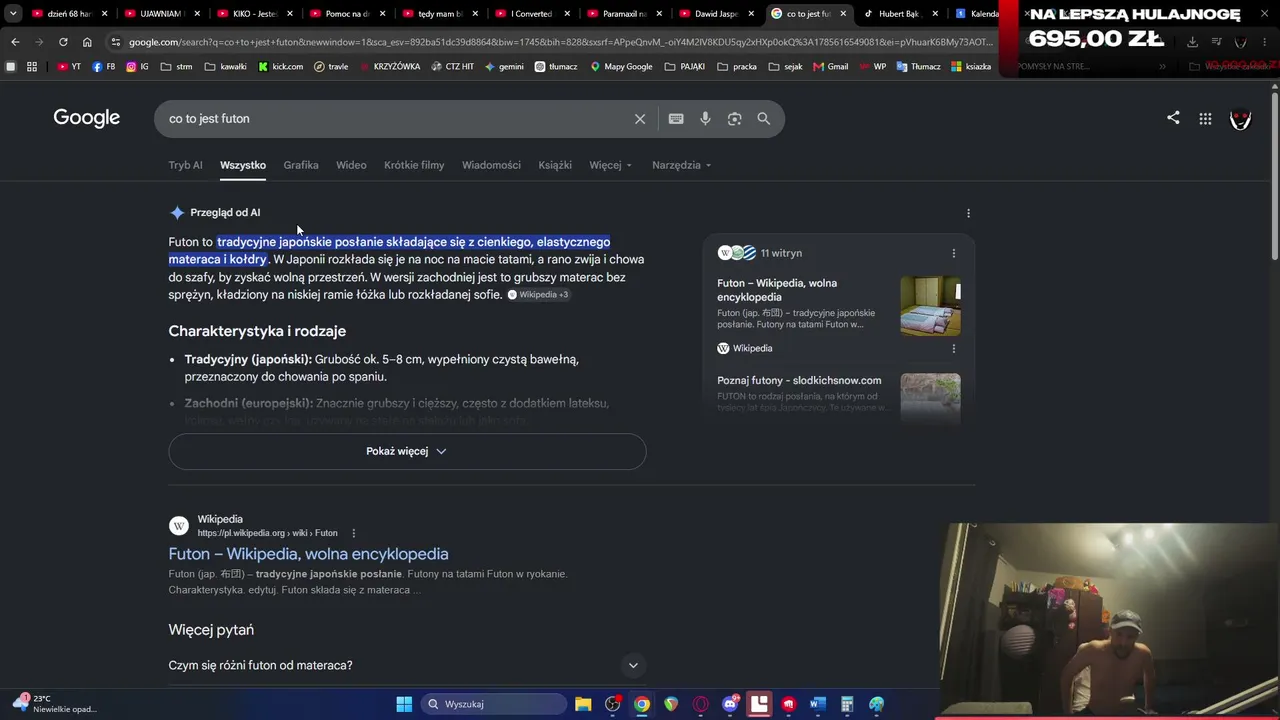Open the Google apps grid
Viewport: 1280px width, 720px height.
click(1205, 119)
